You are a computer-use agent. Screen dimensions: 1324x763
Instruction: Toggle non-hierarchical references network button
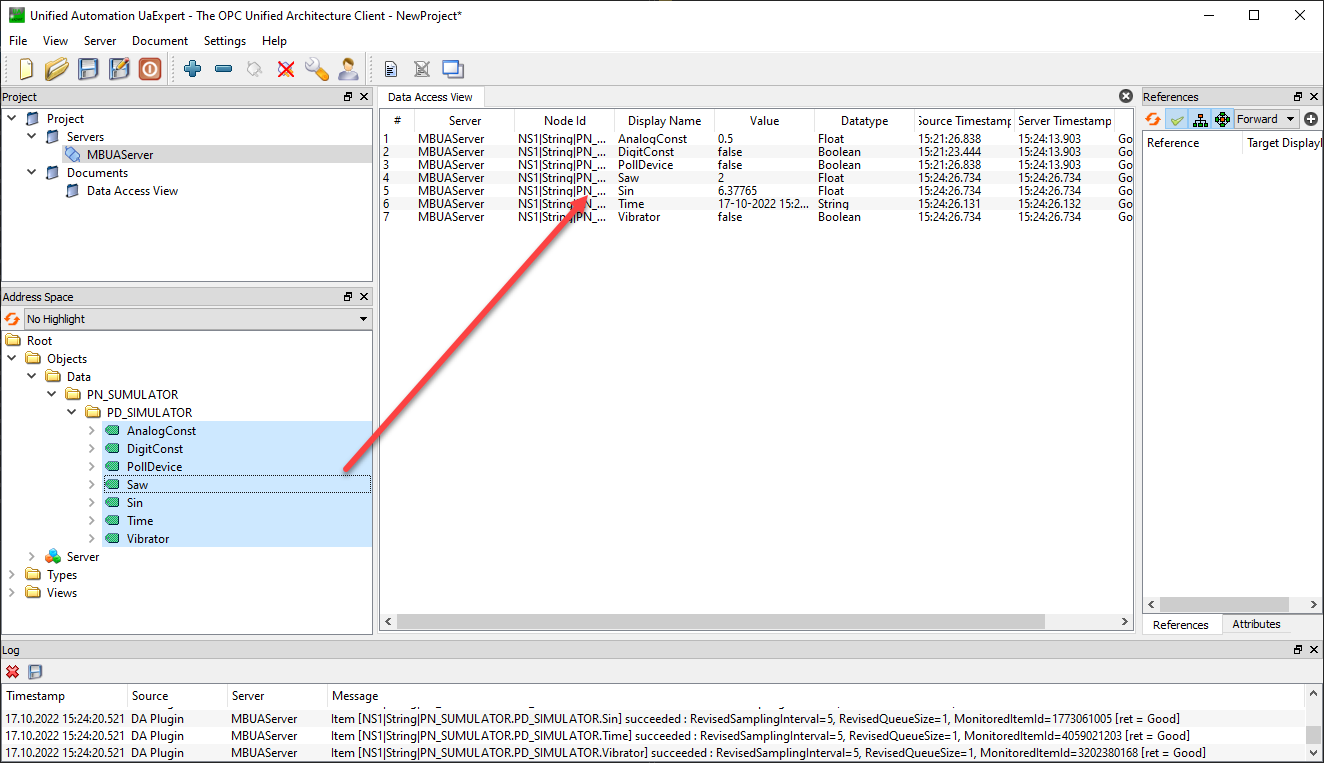pyautogui.click(x=1222, y=119)
